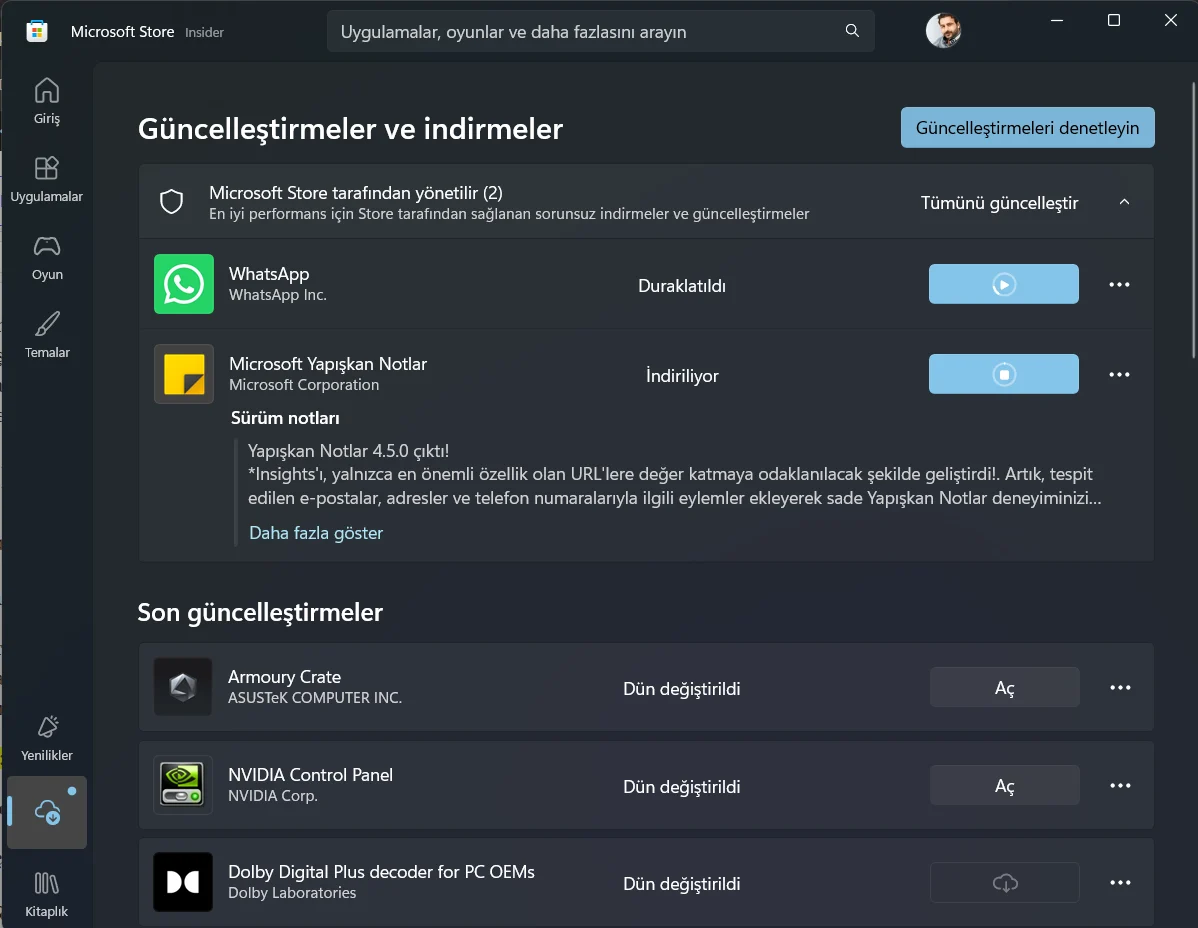Click the shield icon beside Microsoft Store tarafından yönetilir
The height and width of the screenshot is (928, 1198).
coord(171,202)
